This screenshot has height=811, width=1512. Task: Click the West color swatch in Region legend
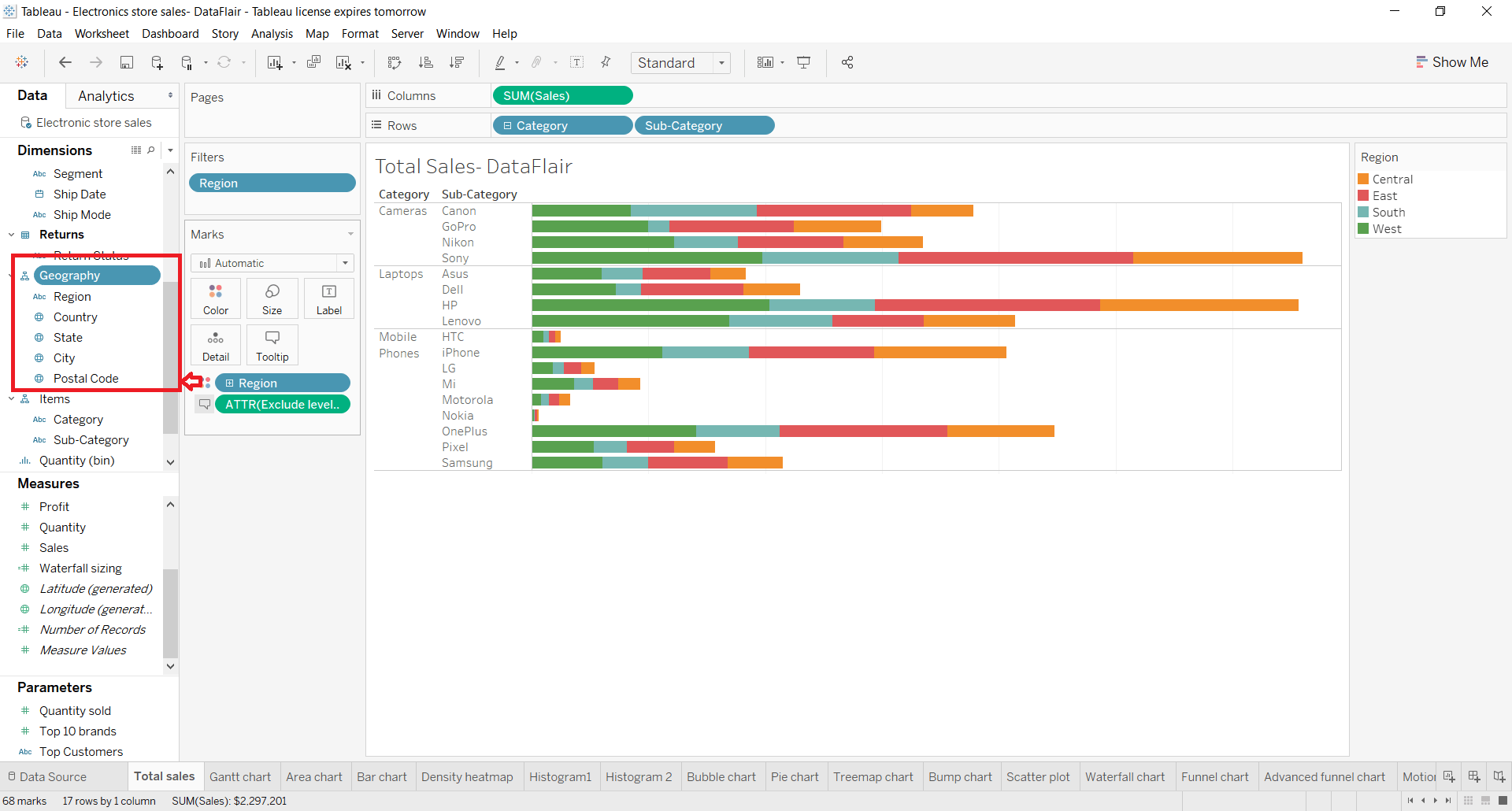[1365, 228]
